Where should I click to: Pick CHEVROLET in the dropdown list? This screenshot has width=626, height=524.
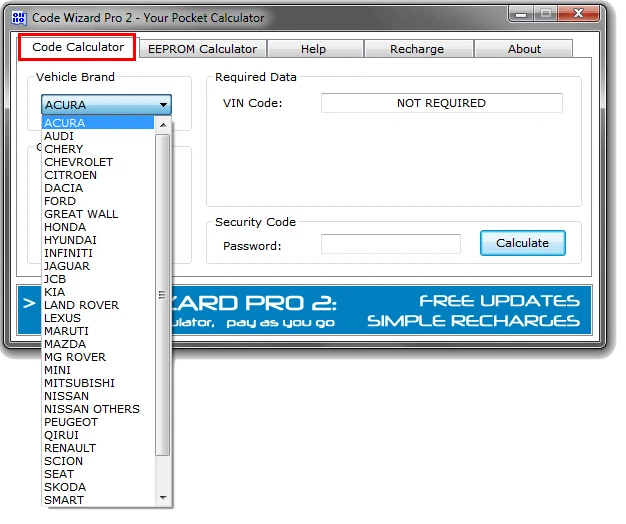click(x=98, y=162)
